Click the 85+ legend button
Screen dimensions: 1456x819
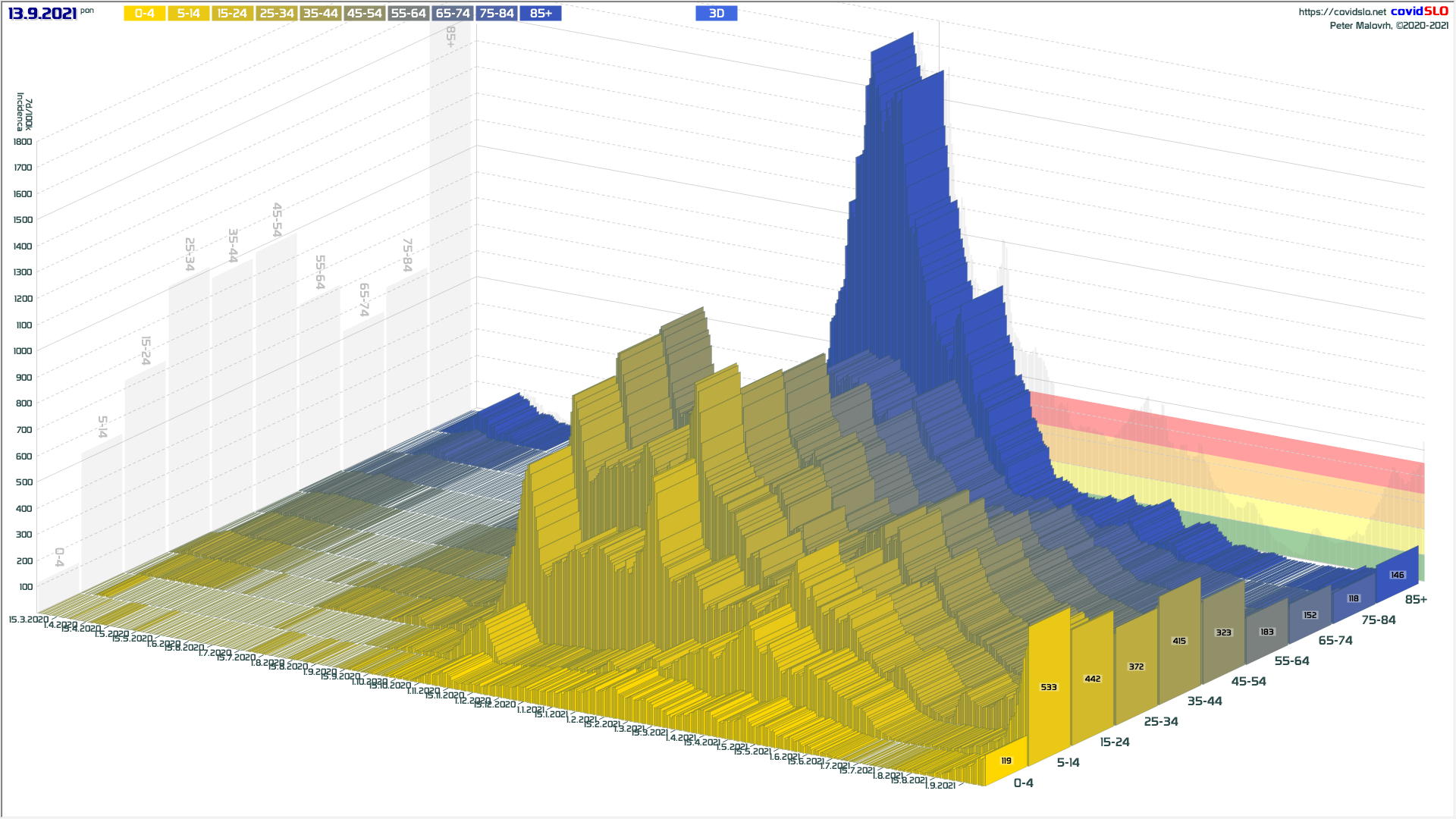click(541, 14)
